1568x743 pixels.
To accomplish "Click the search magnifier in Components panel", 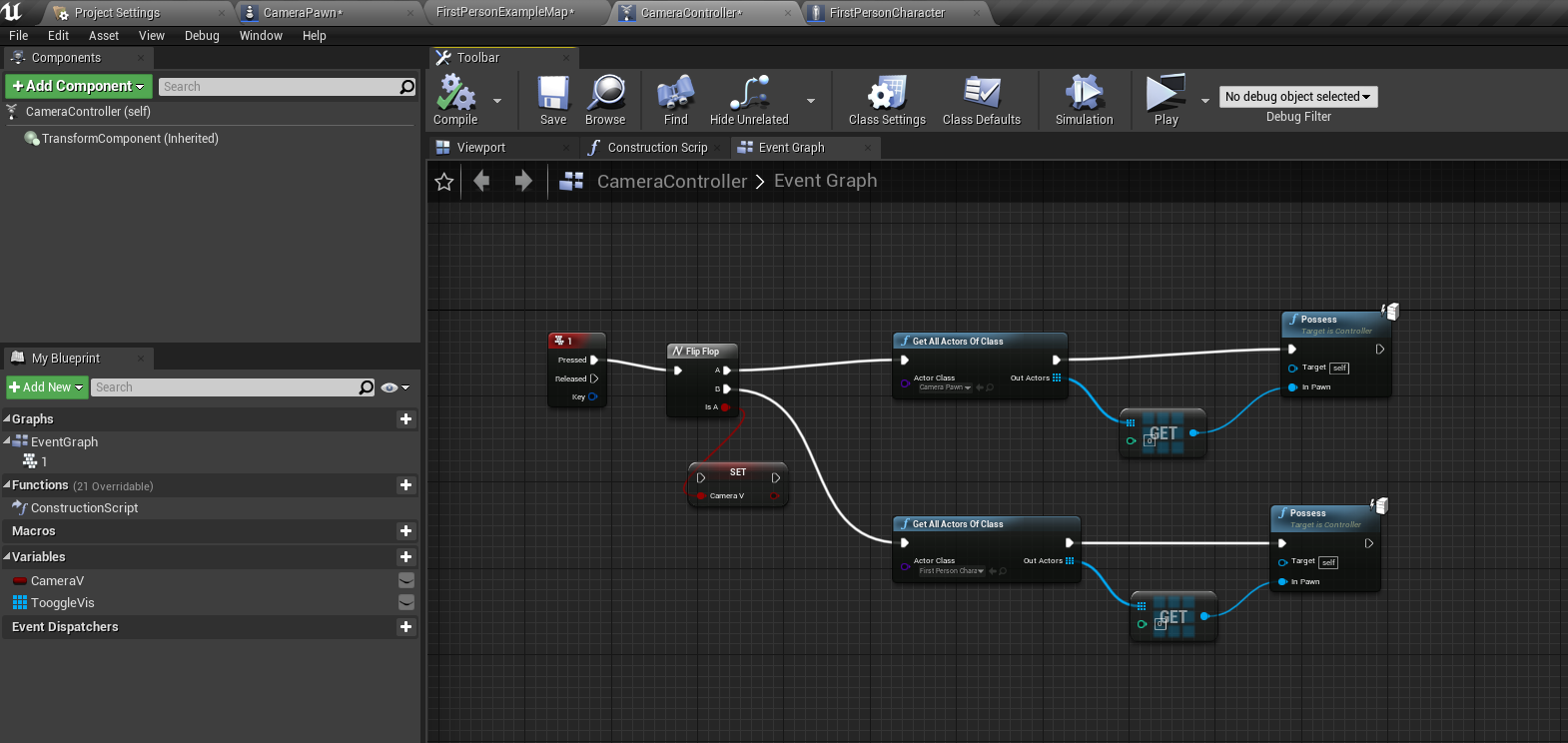I will pos(406,87).
